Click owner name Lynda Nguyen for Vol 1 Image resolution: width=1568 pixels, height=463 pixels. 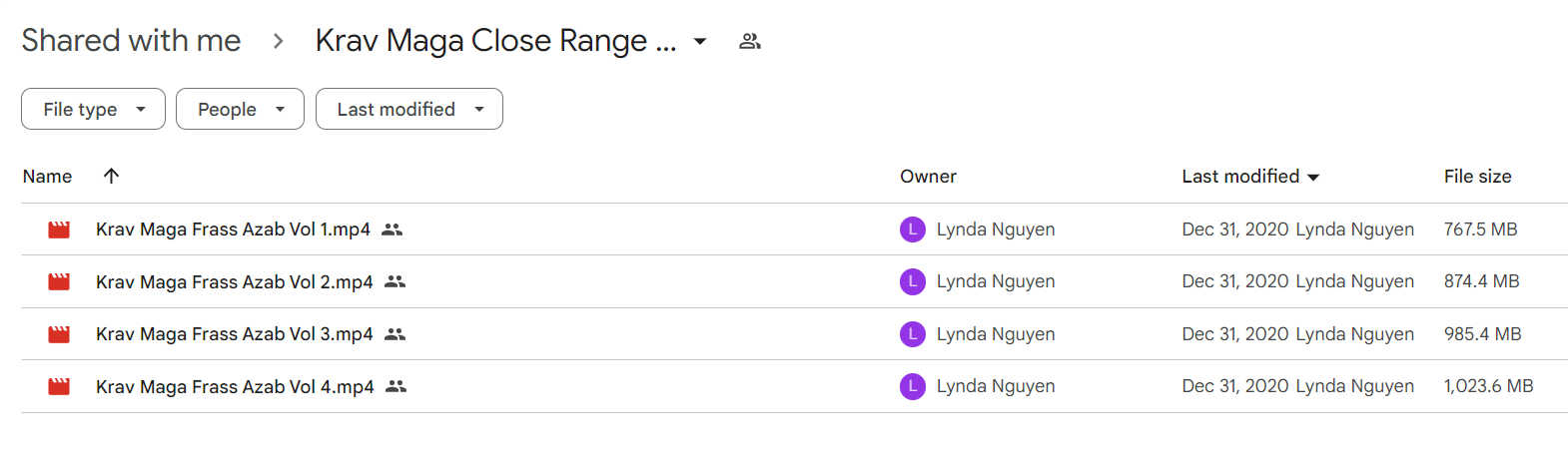tap(996, 230)
